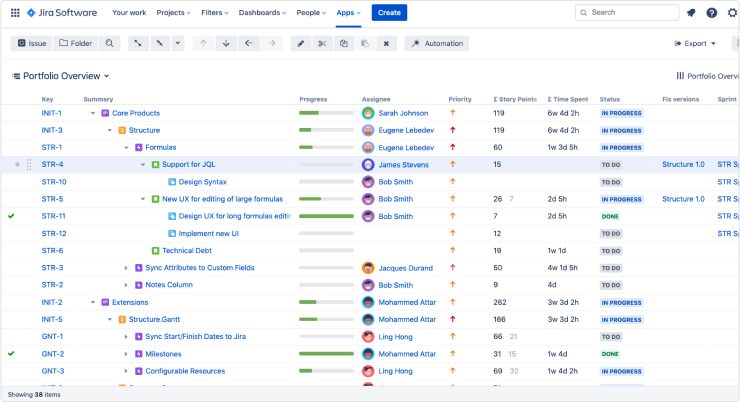Click the green checkmark on STR-11 row
740x402 pixels.
click(x=11, y=216)
